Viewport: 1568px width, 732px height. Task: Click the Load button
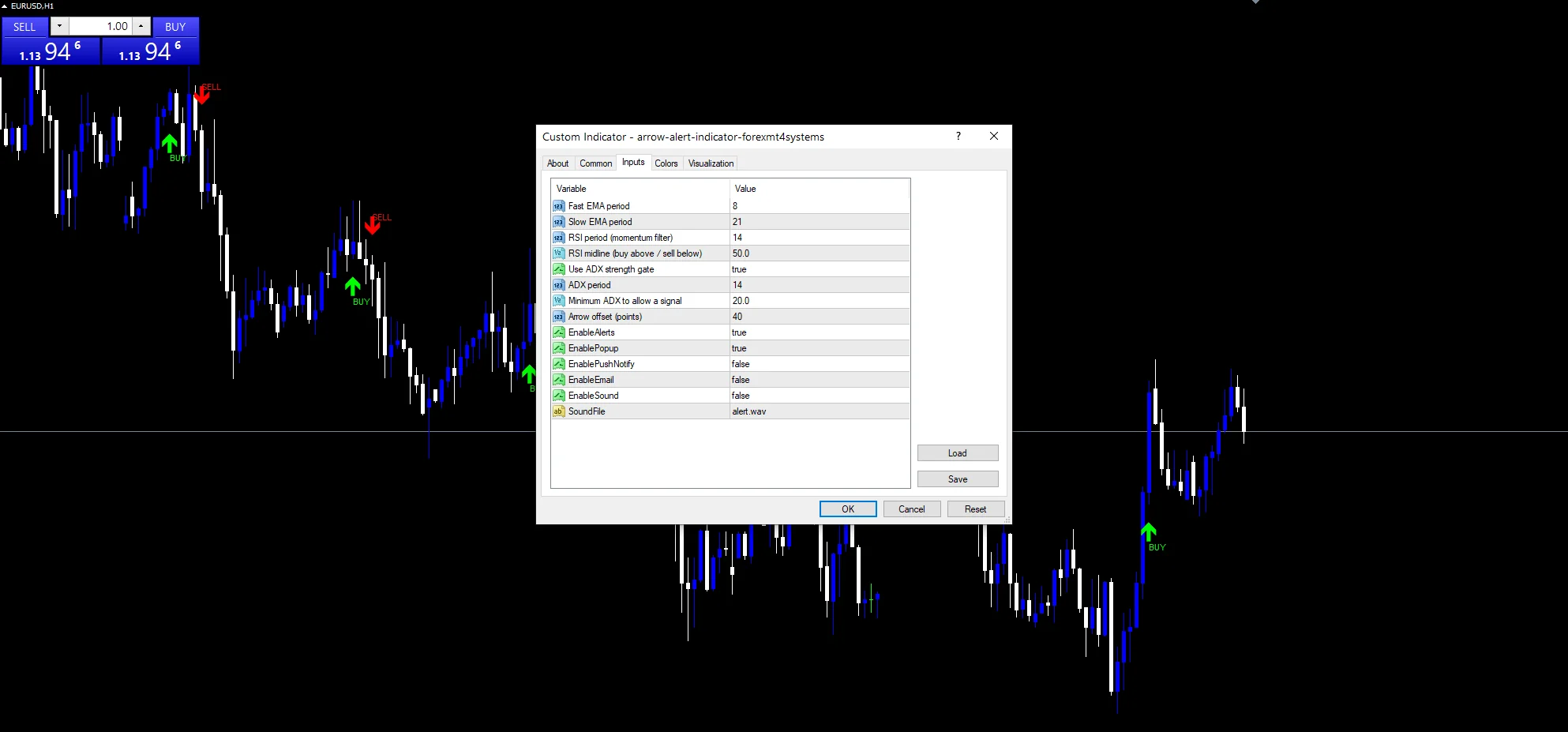point(958,453)
